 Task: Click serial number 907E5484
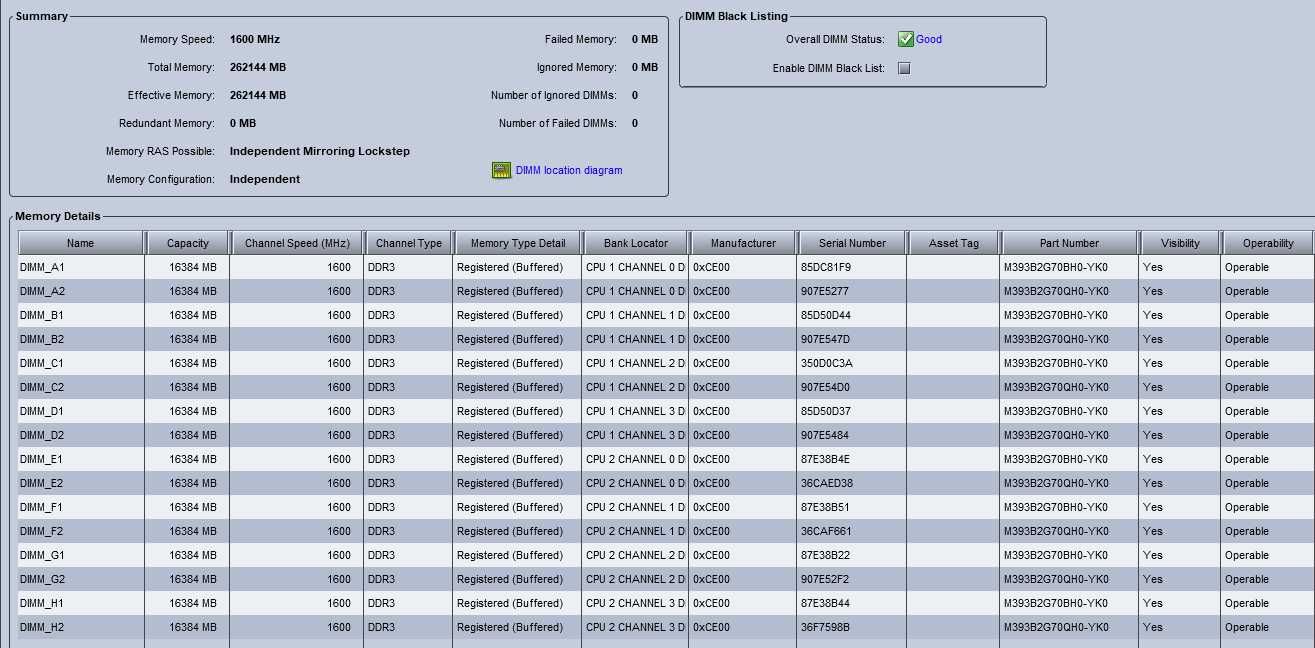coord(825,435)
